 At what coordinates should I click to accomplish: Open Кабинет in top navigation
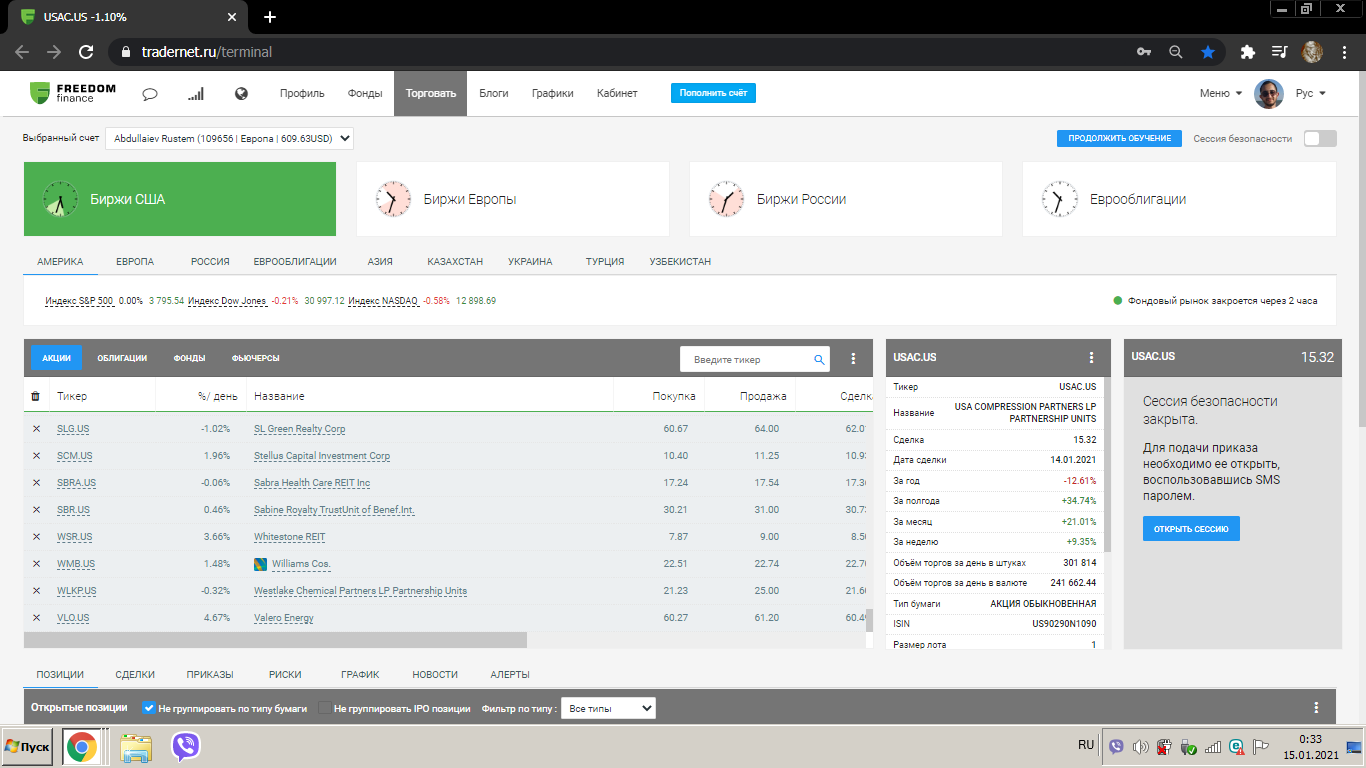pos(617,93)
